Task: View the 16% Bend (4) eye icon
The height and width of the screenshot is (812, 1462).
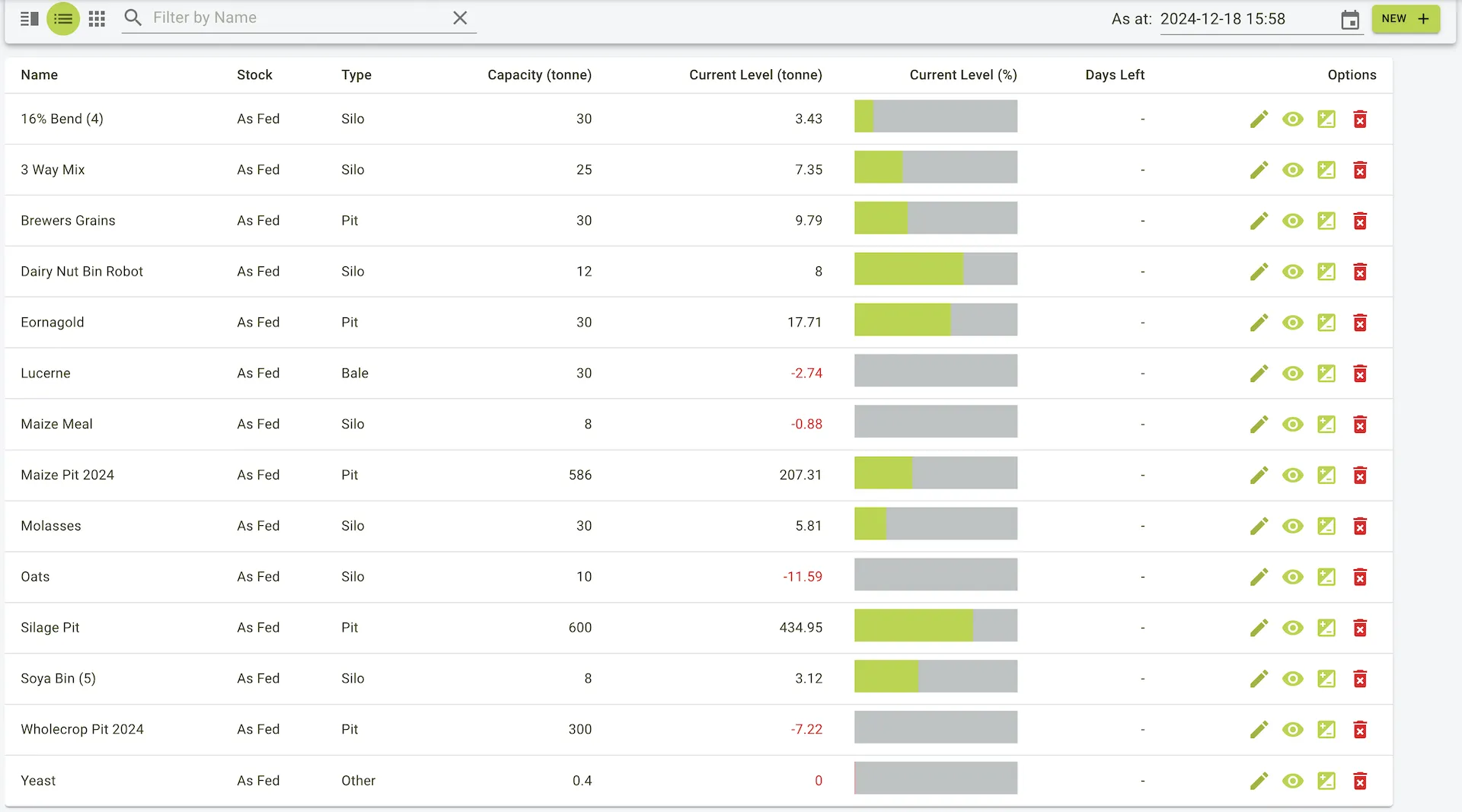Action: click(x=1292, y=119)
